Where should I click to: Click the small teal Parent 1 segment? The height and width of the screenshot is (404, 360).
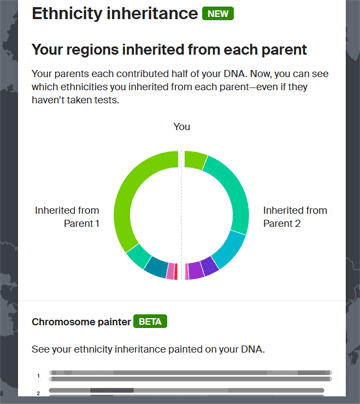(139, 256)
